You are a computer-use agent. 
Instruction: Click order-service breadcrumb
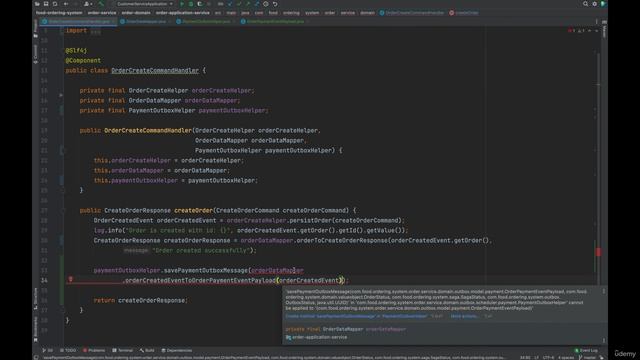coord(102,13)
